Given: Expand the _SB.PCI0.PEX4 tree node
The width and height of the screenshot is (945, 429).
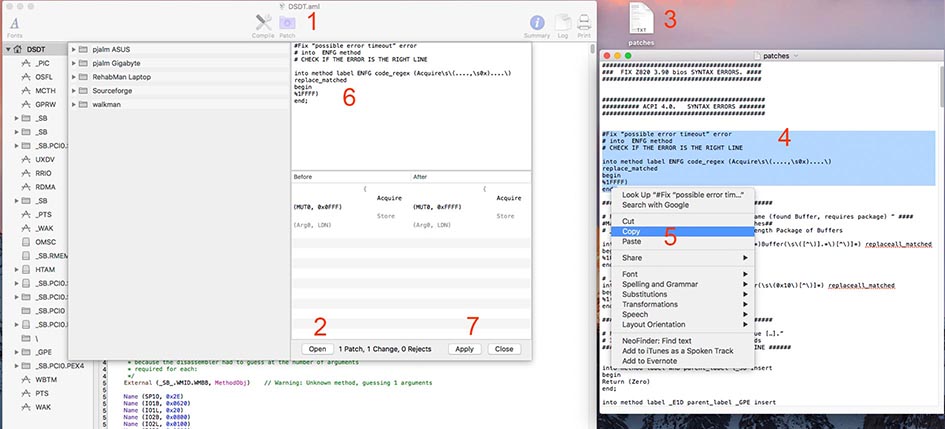Looking at the screenshot, I should (16, 366).
